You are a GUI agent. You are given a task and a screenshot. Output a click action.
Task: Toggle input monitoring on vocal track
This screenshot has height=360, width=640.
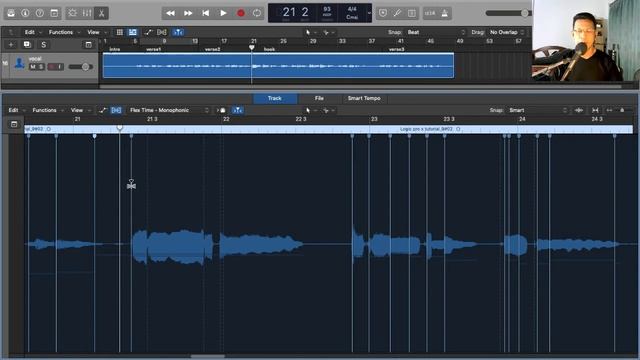click(60, 67)
